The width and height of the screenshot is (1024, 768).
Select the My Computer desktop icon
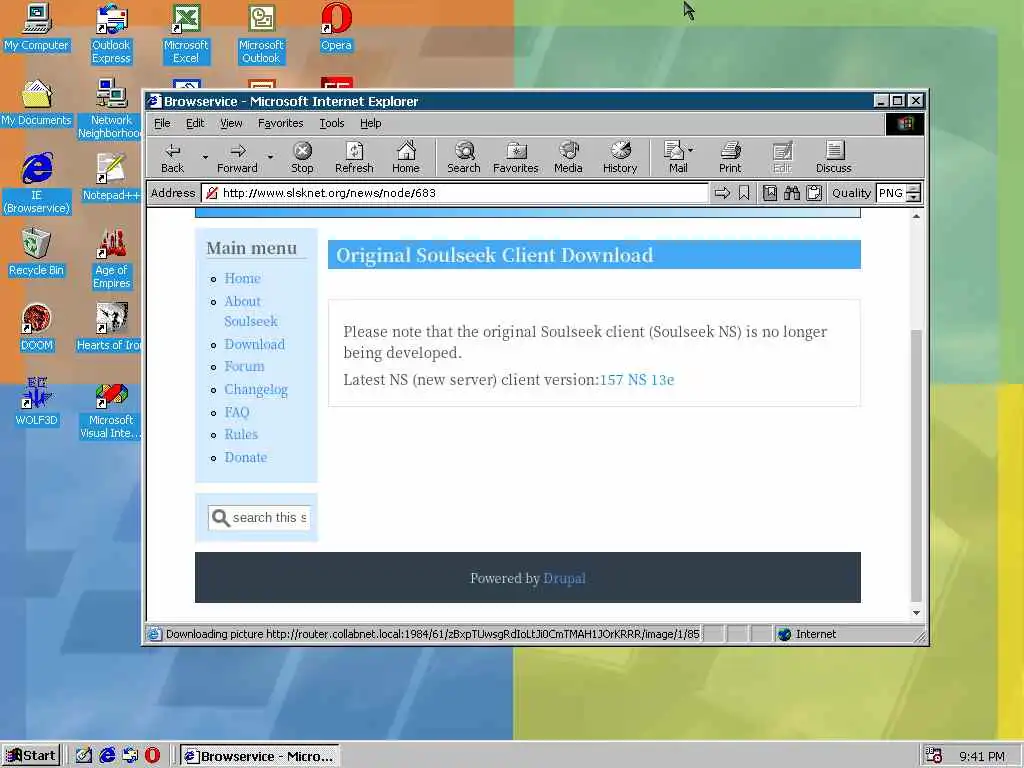(x=37, y=27)
